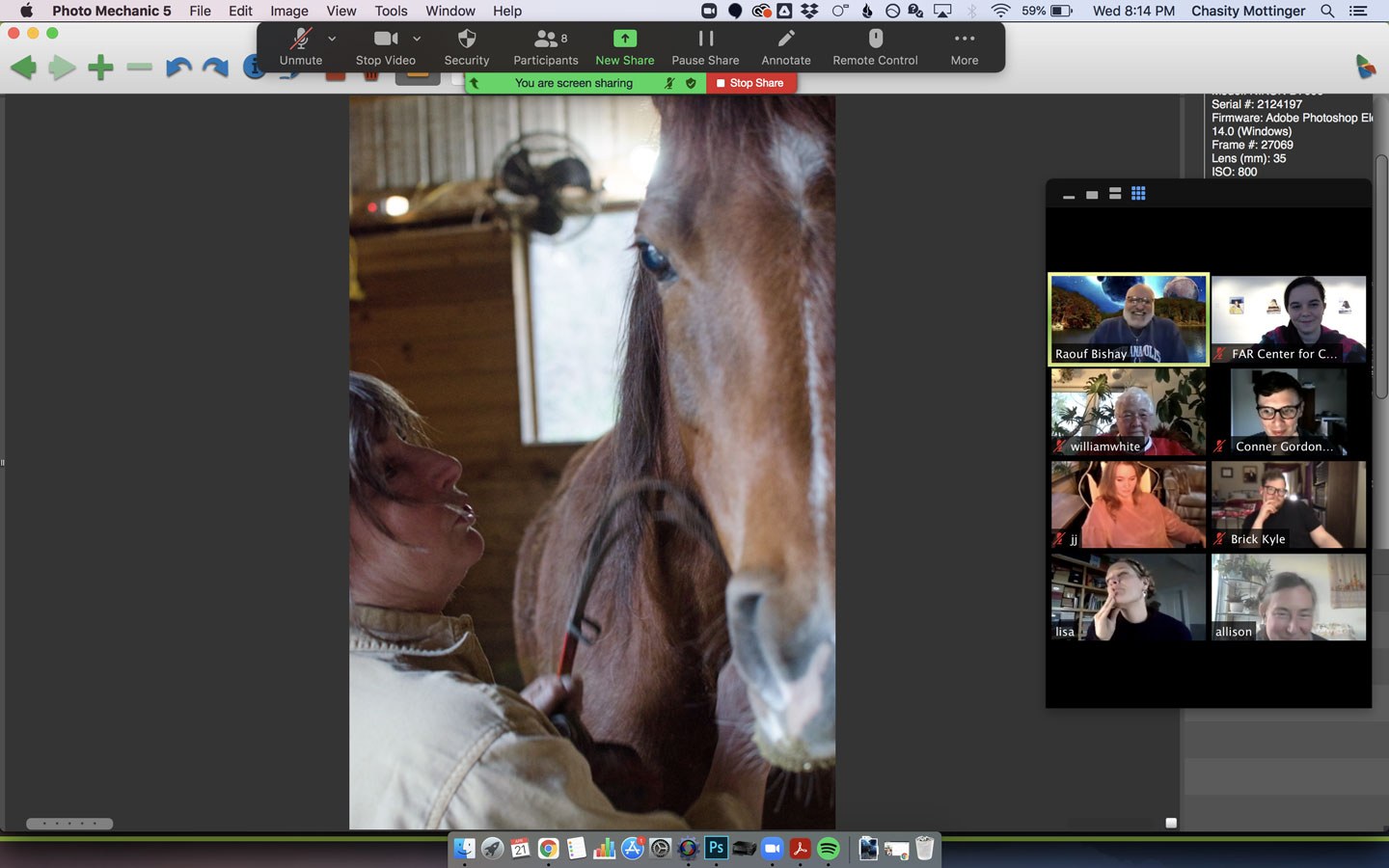This screenshot has width=1389, height=868.
Task: Open the info panel using the blue i icon
Action: click(254, 68)
